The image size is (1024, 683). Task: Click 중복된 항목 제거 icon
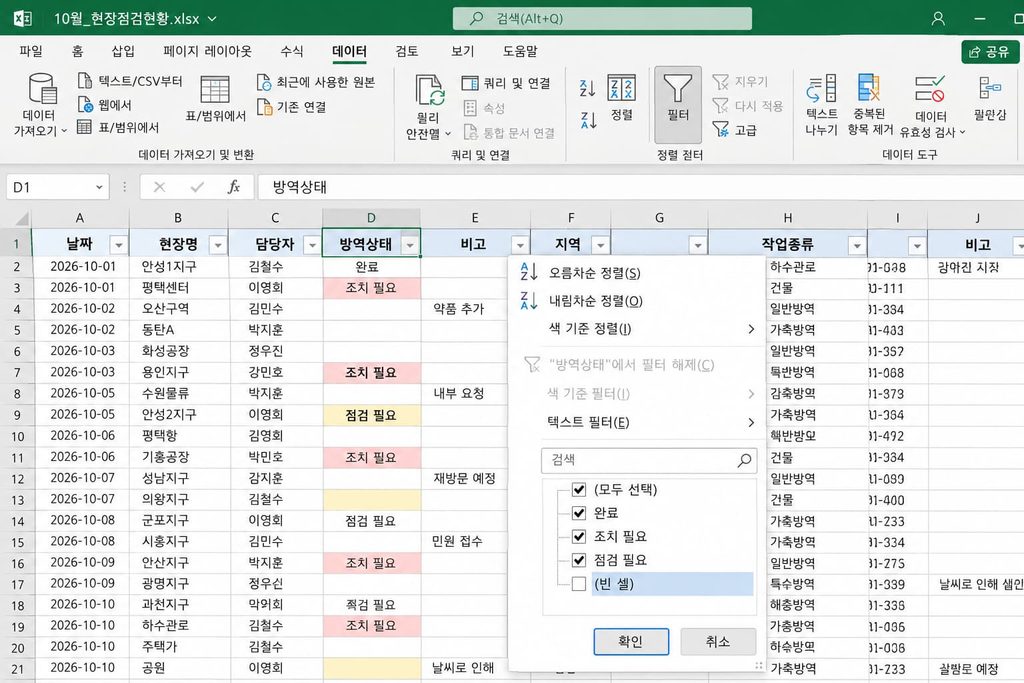click(x=869, y=88)
